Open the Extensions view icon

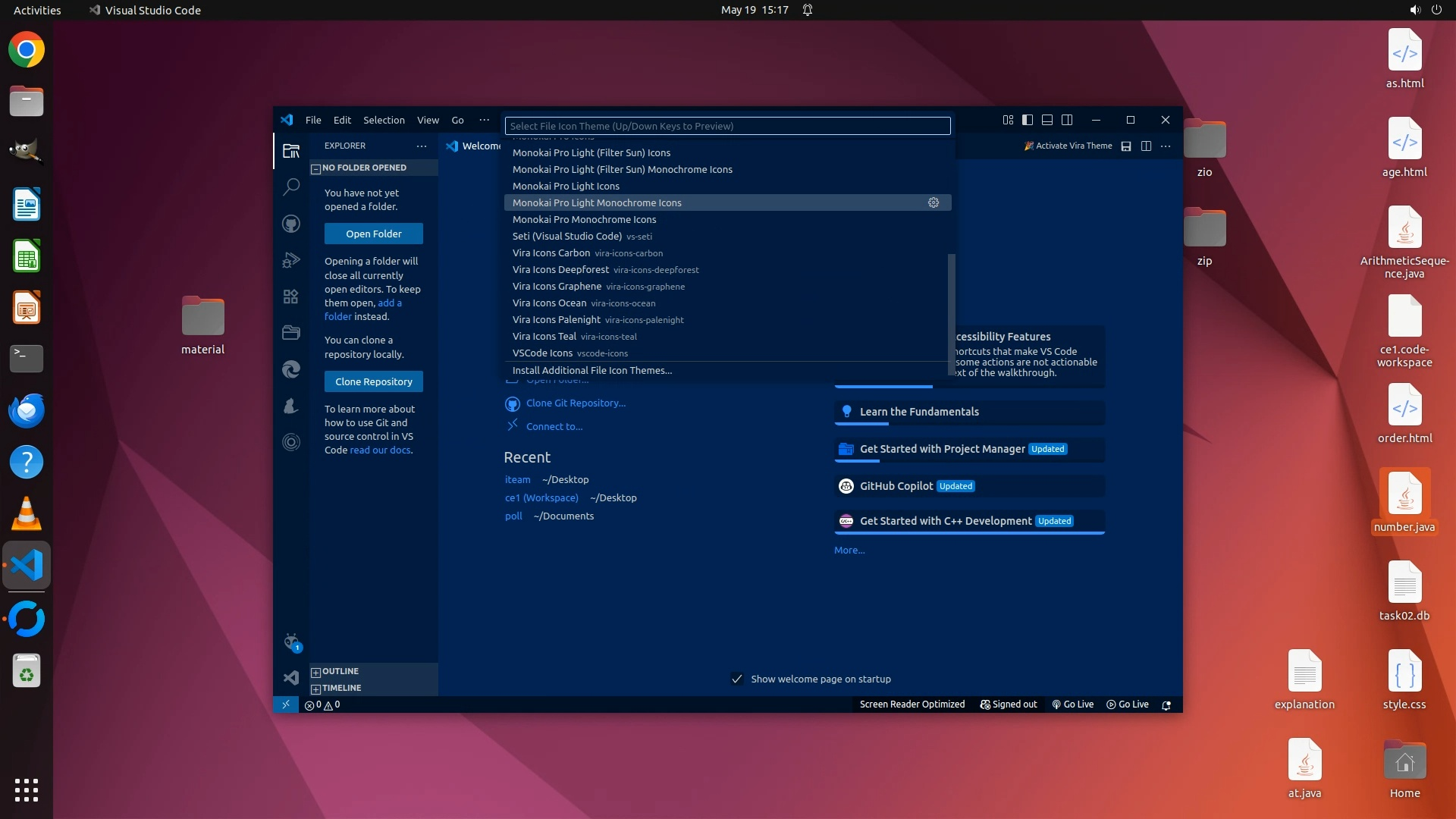click(291, 297)
